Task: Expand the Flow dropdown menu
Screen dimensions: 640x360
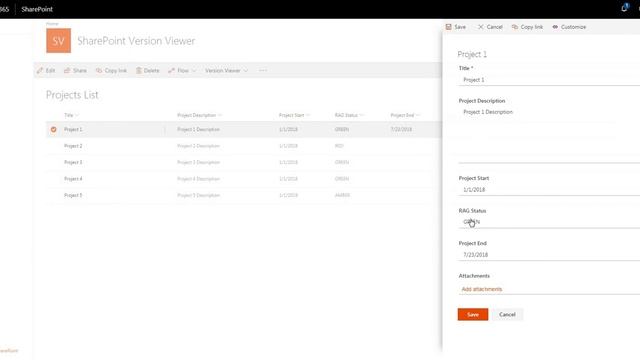Action: [x=194, y=71]
